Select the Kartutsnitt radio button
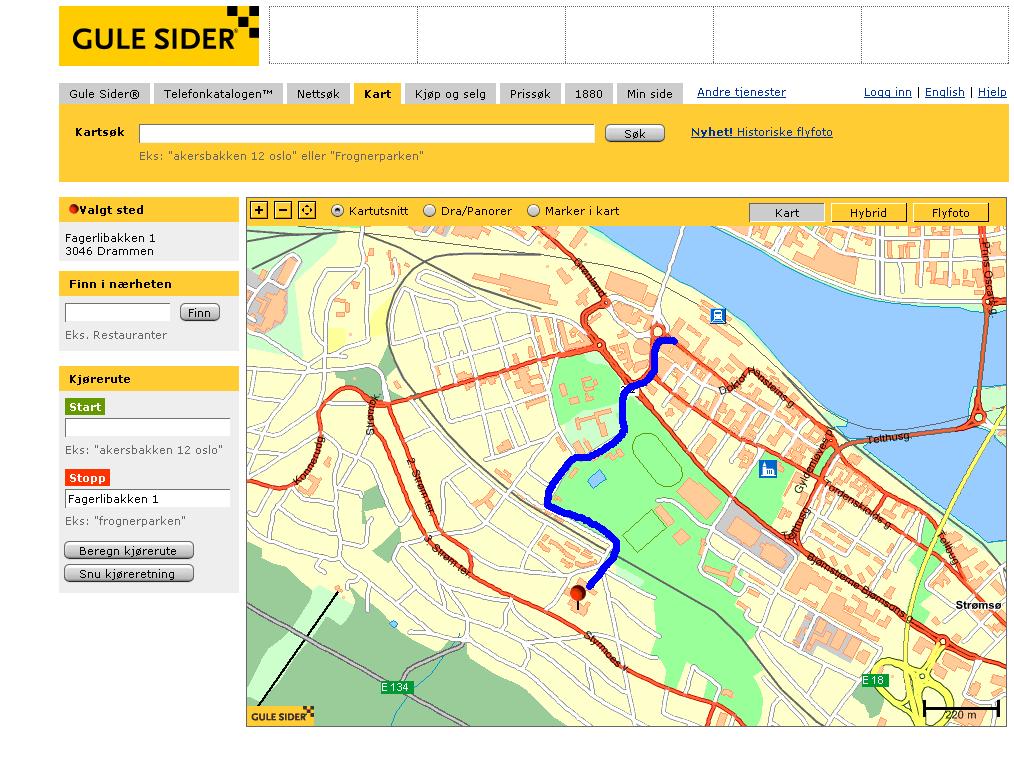 [338, 211]
